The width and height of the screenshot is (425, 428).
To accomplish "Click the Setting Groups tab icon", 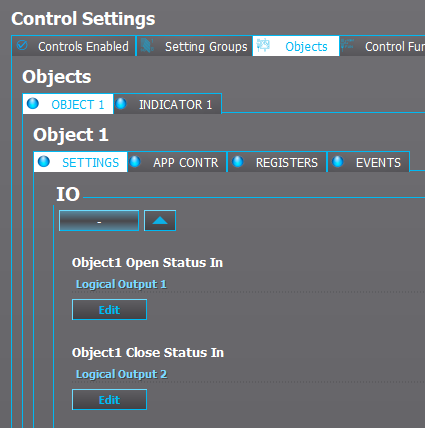I will (147, 45).
